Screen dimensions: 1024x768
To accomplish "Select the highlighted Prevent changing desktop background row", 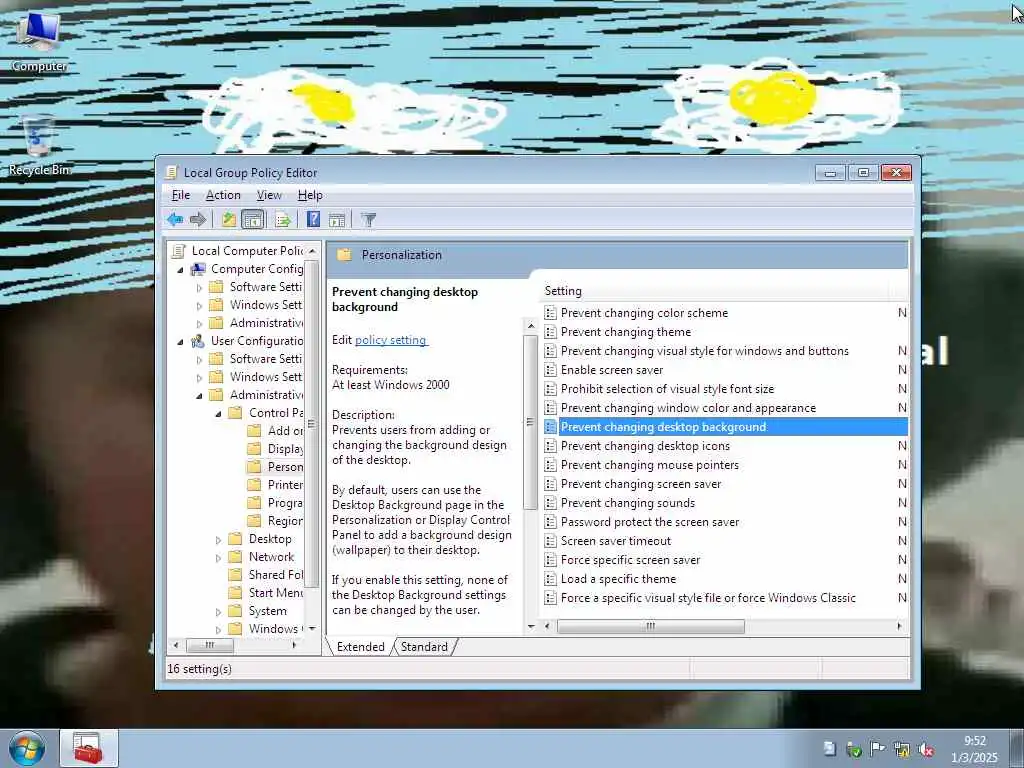I will pyautogui.click(x=725, y=427).
